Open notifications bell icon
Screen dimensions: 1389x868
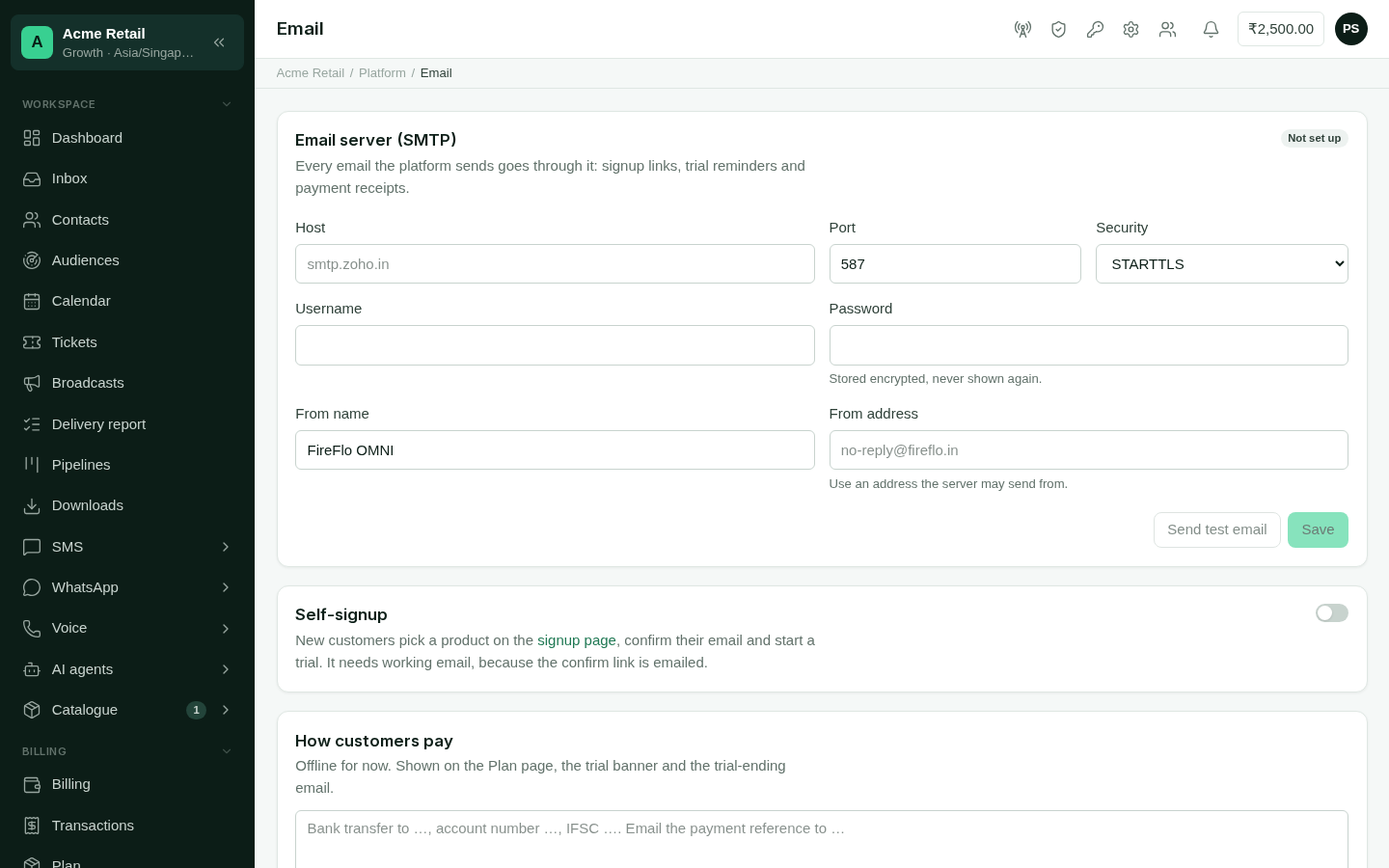1211,29
